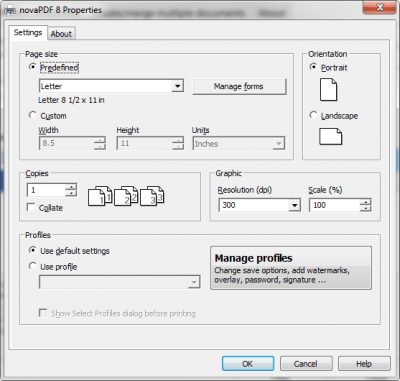Choose Portrait orientation radio button

[313, 67]
